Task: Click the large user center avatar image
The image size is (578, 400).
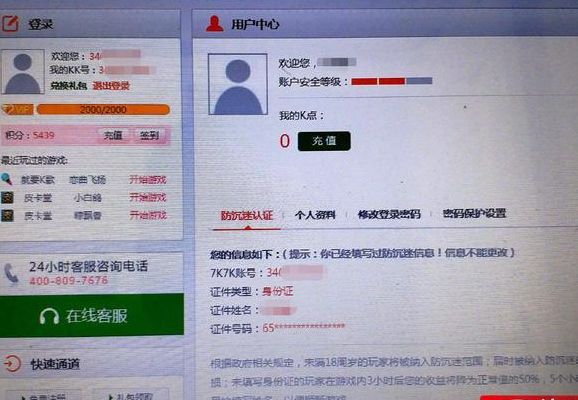Action: [238, 84]
